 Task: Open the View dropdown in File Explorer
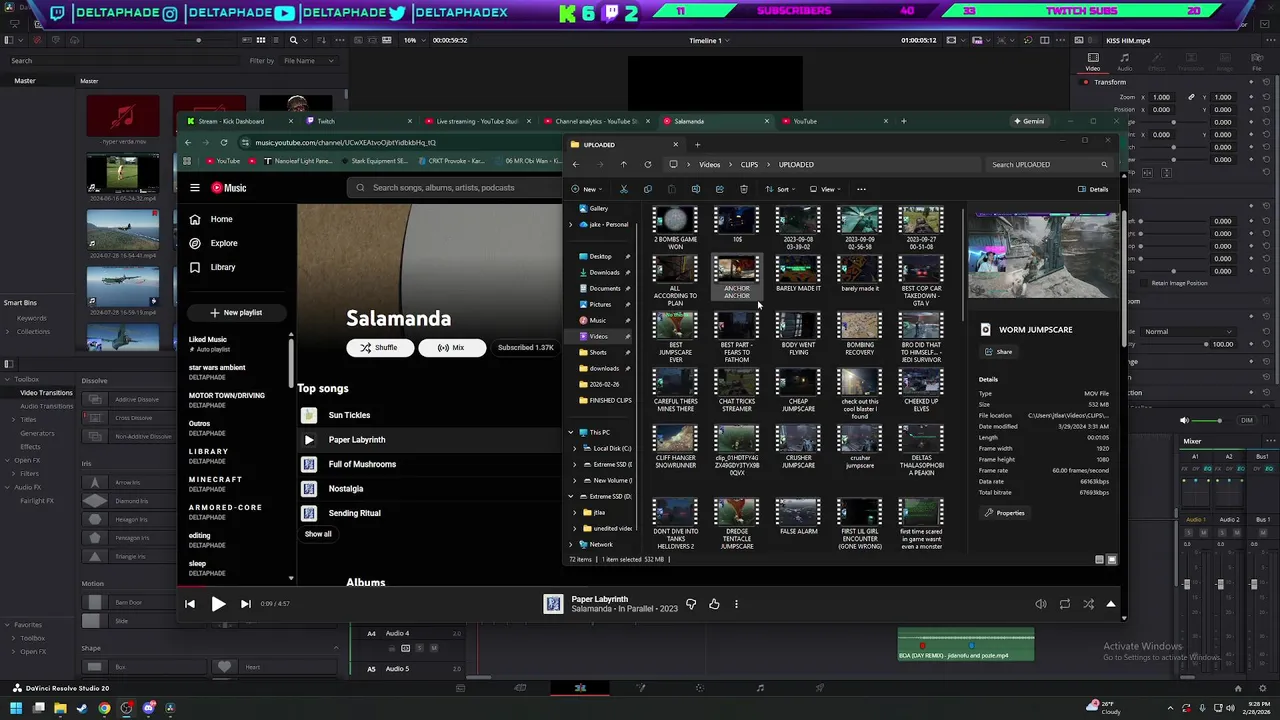point(827,189)
